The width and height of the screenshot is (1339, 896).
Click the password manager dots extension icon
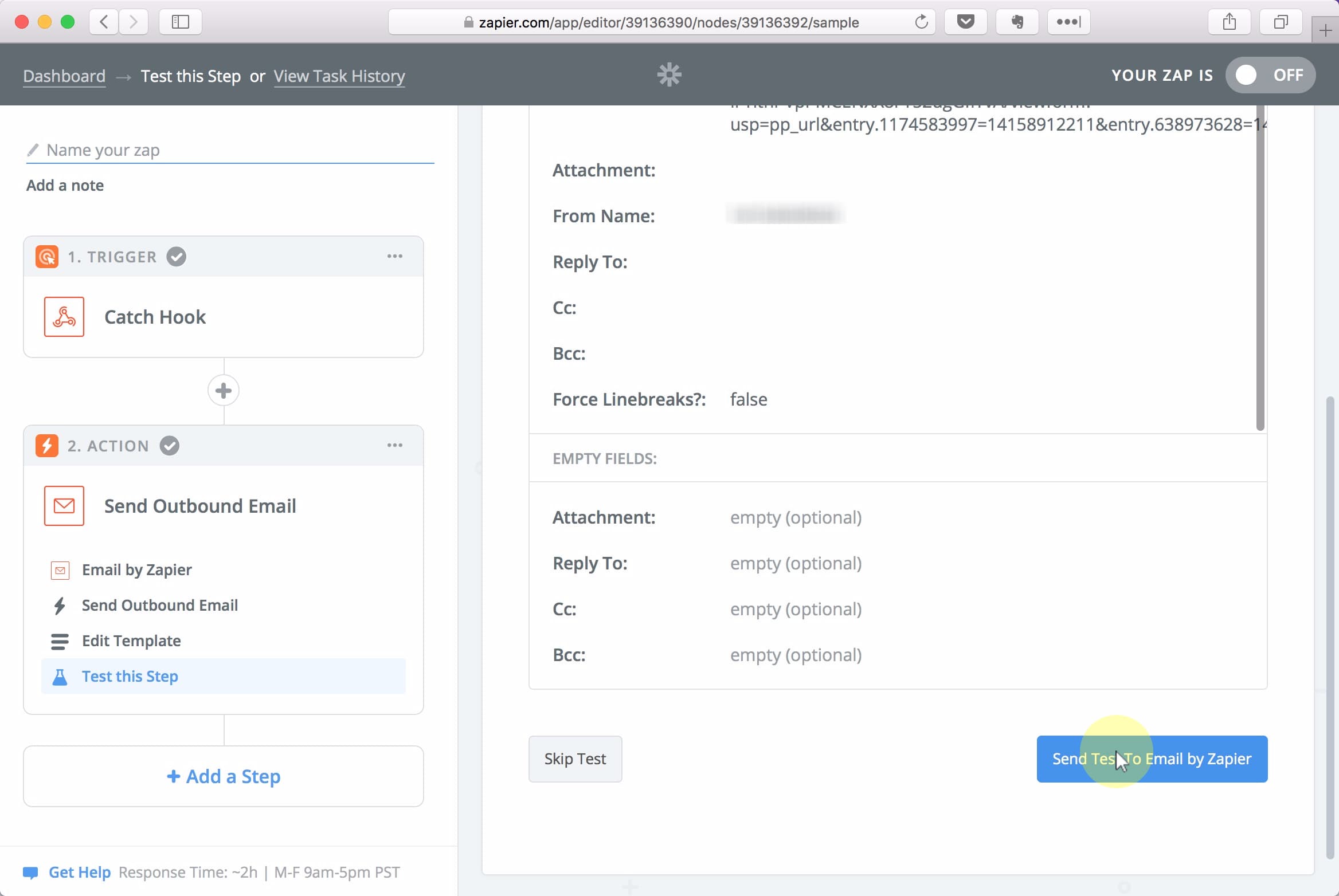1069,22
